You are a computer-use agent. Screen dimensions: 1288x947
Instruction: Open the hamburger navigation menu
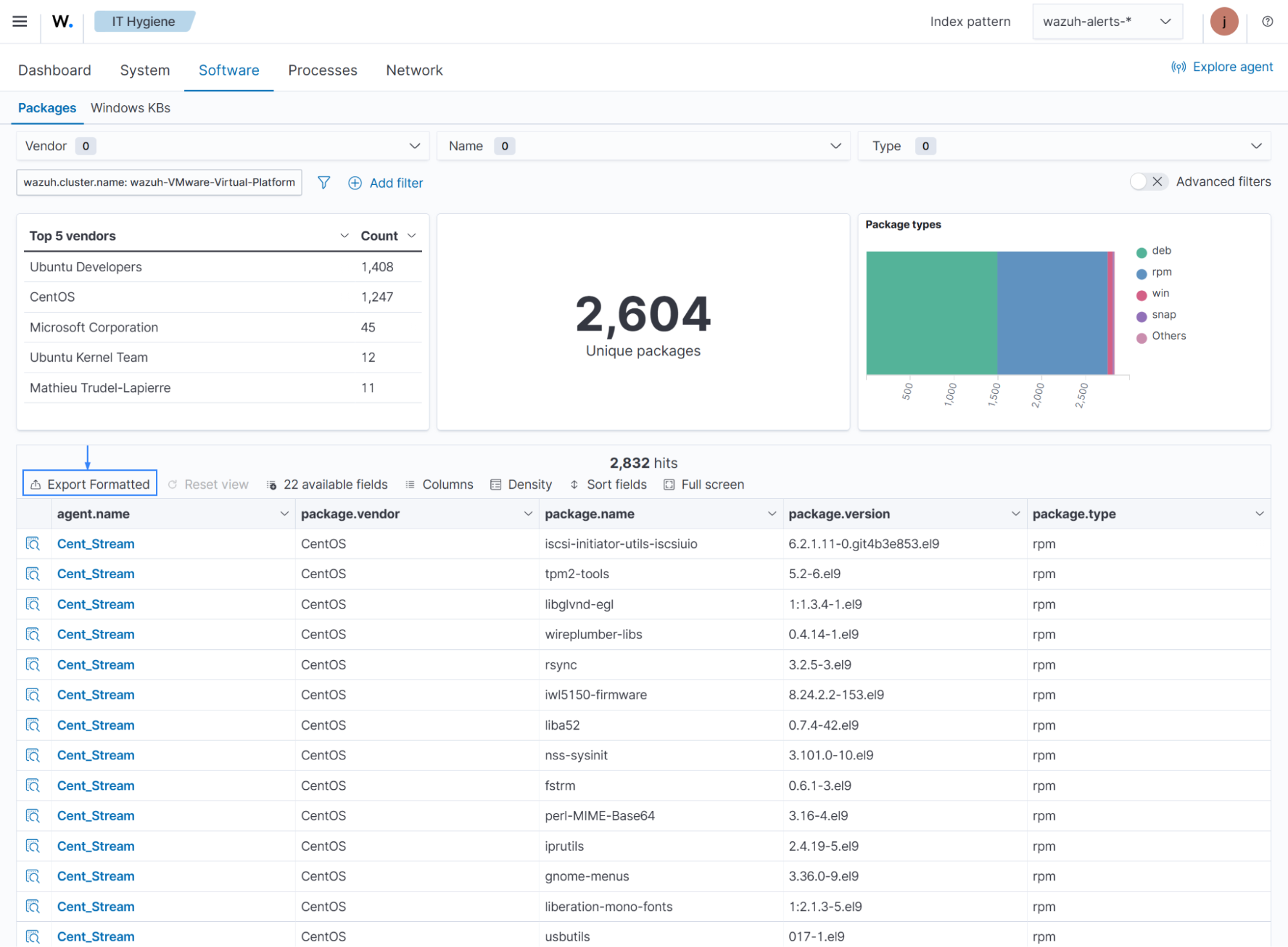click(20, 21)
